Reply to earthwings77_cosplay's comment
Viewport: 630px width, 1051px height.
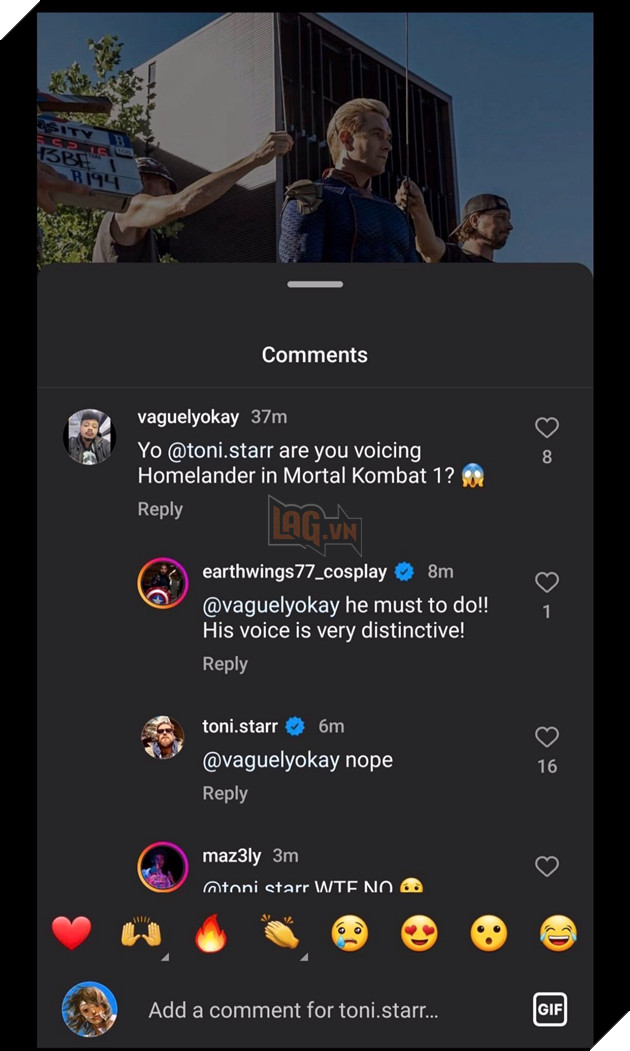click(x=225, y=664)
